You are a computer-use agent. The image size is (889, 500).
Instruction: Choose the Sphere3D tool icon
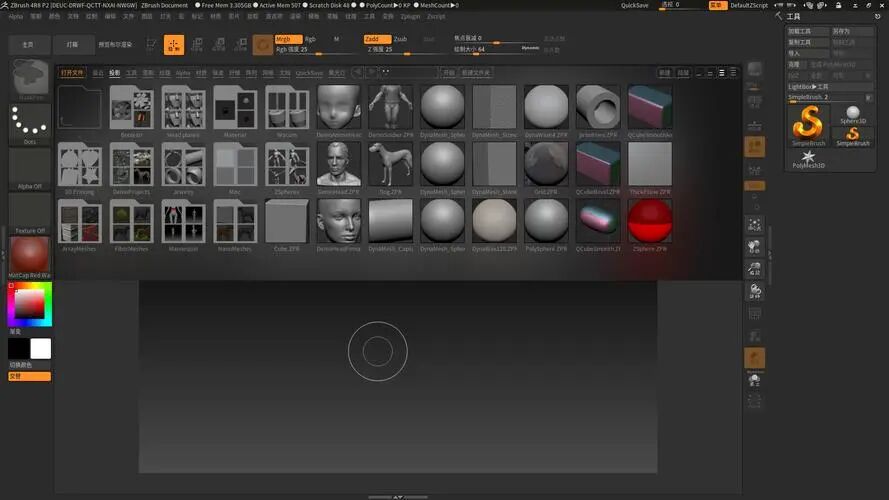pos(853,115)
